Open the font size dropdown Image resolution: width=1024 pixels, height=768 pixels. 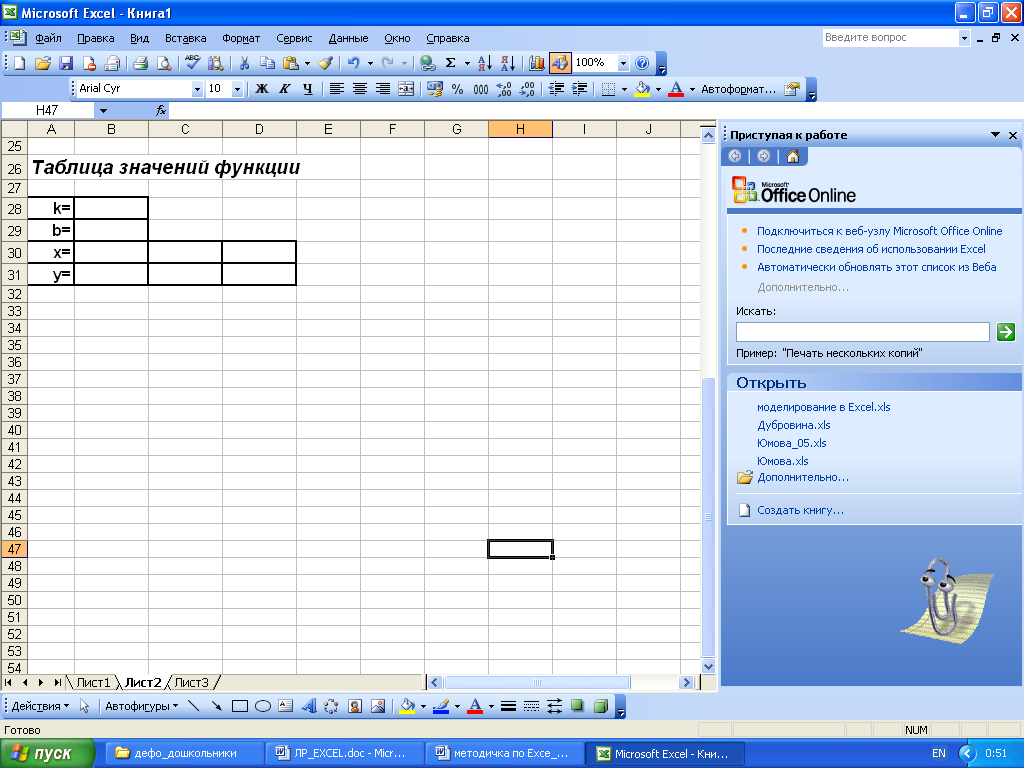click(x=238, y=89)
